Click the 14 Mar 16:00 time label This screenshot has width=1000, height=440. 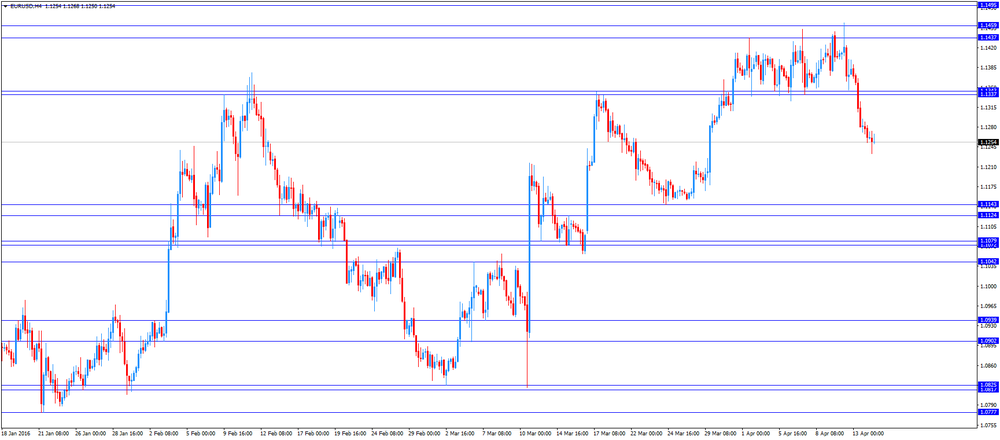pyautogui.click(x=573, y=434)
